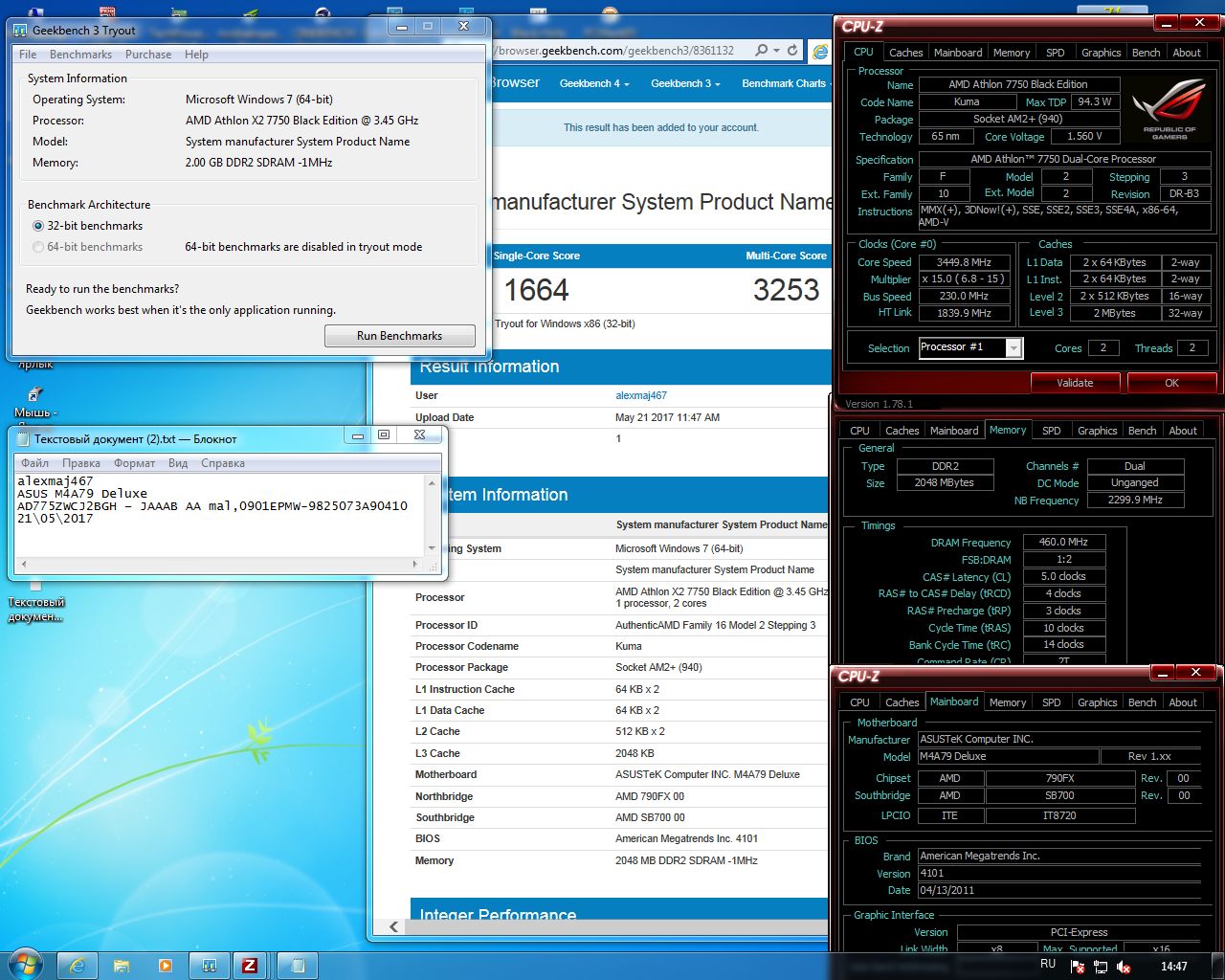Click the search magnifier in browser address bar

coord(761,51)
